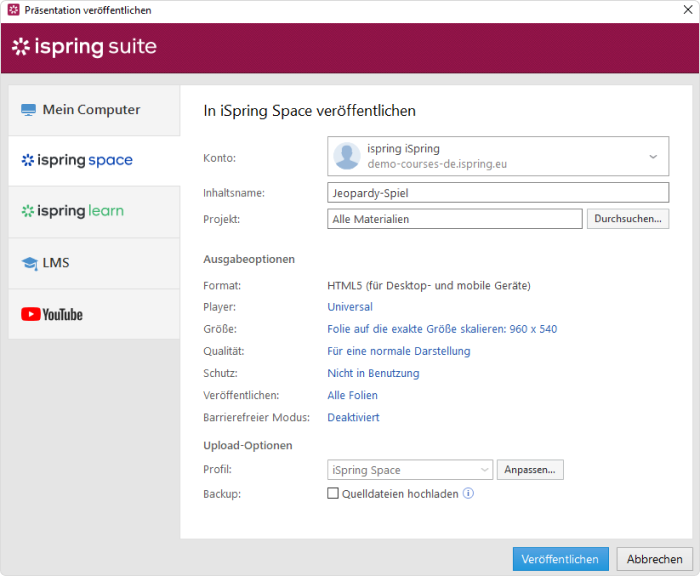
Task: Click the YouTube play logo icon
Action: coord(30,314)
